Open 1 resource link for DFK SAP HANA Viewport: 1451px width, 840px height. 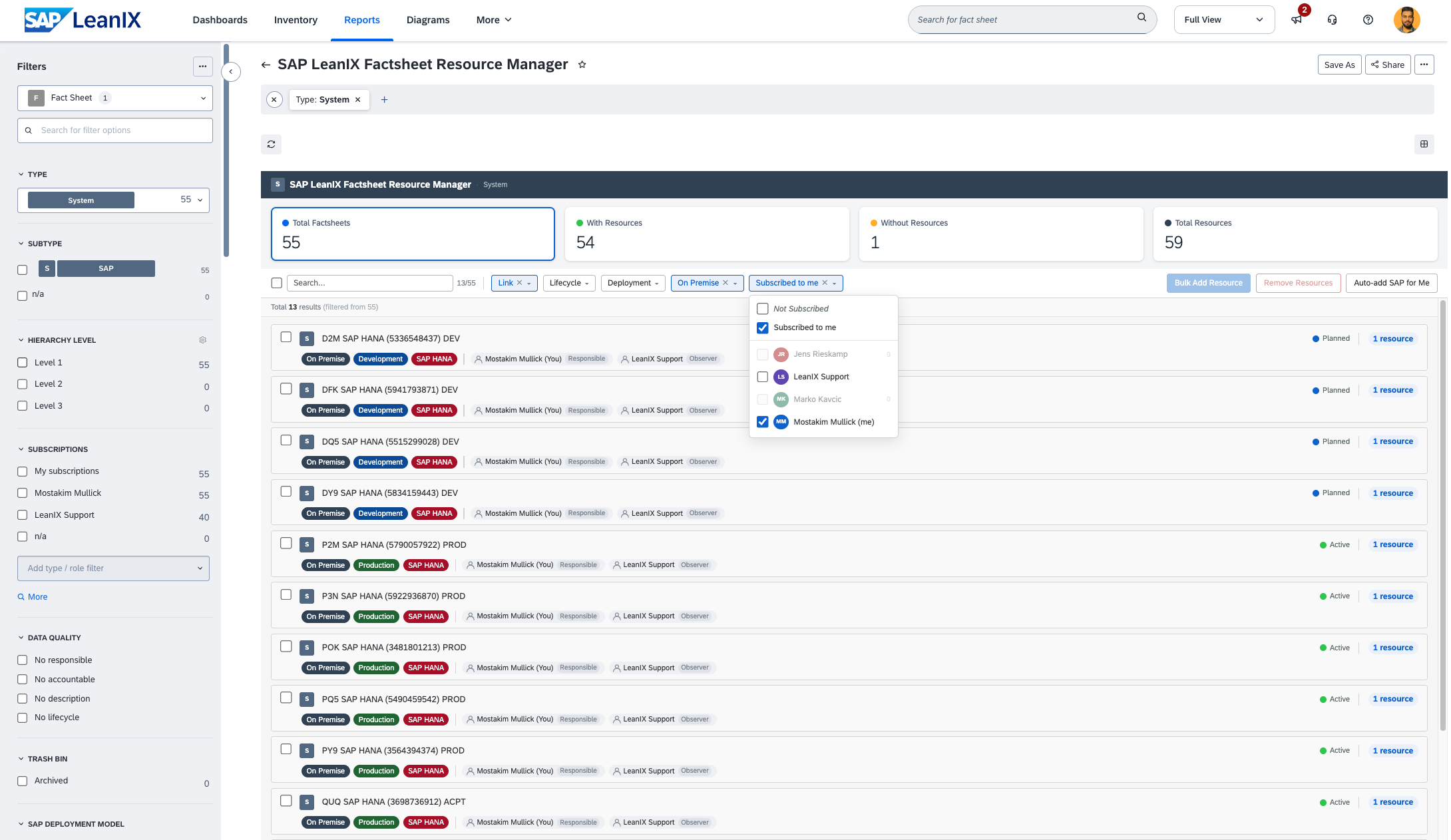(1392, 390)
